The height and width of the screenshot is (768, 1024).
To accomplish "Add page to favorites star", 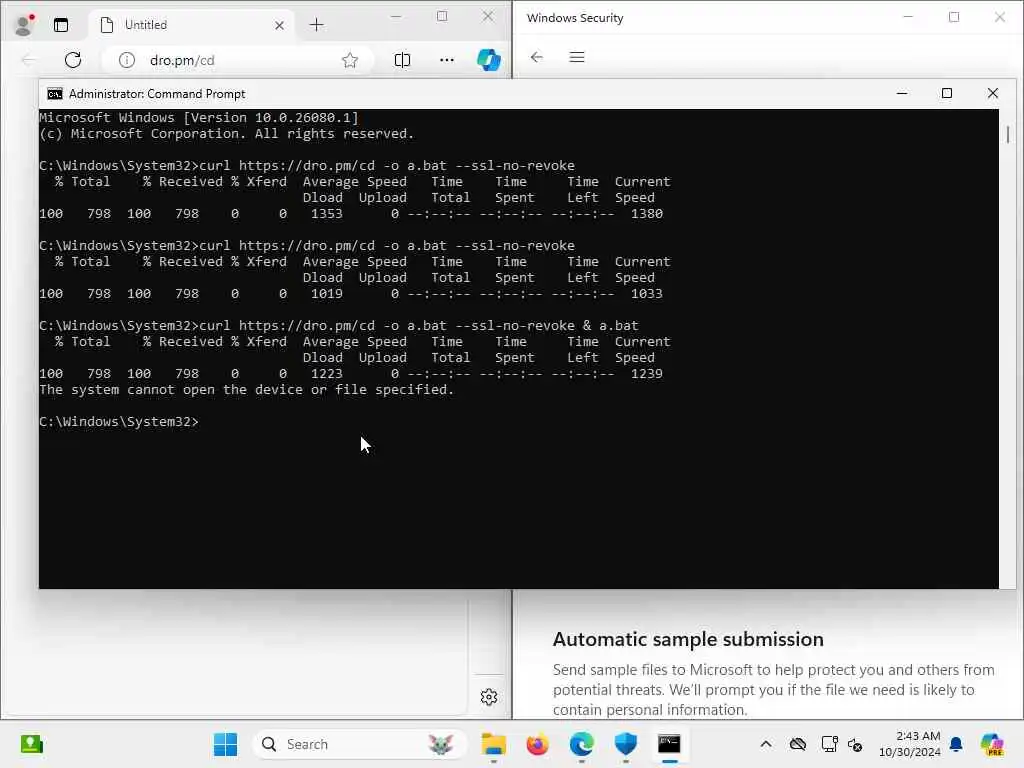I will point(350,60).
